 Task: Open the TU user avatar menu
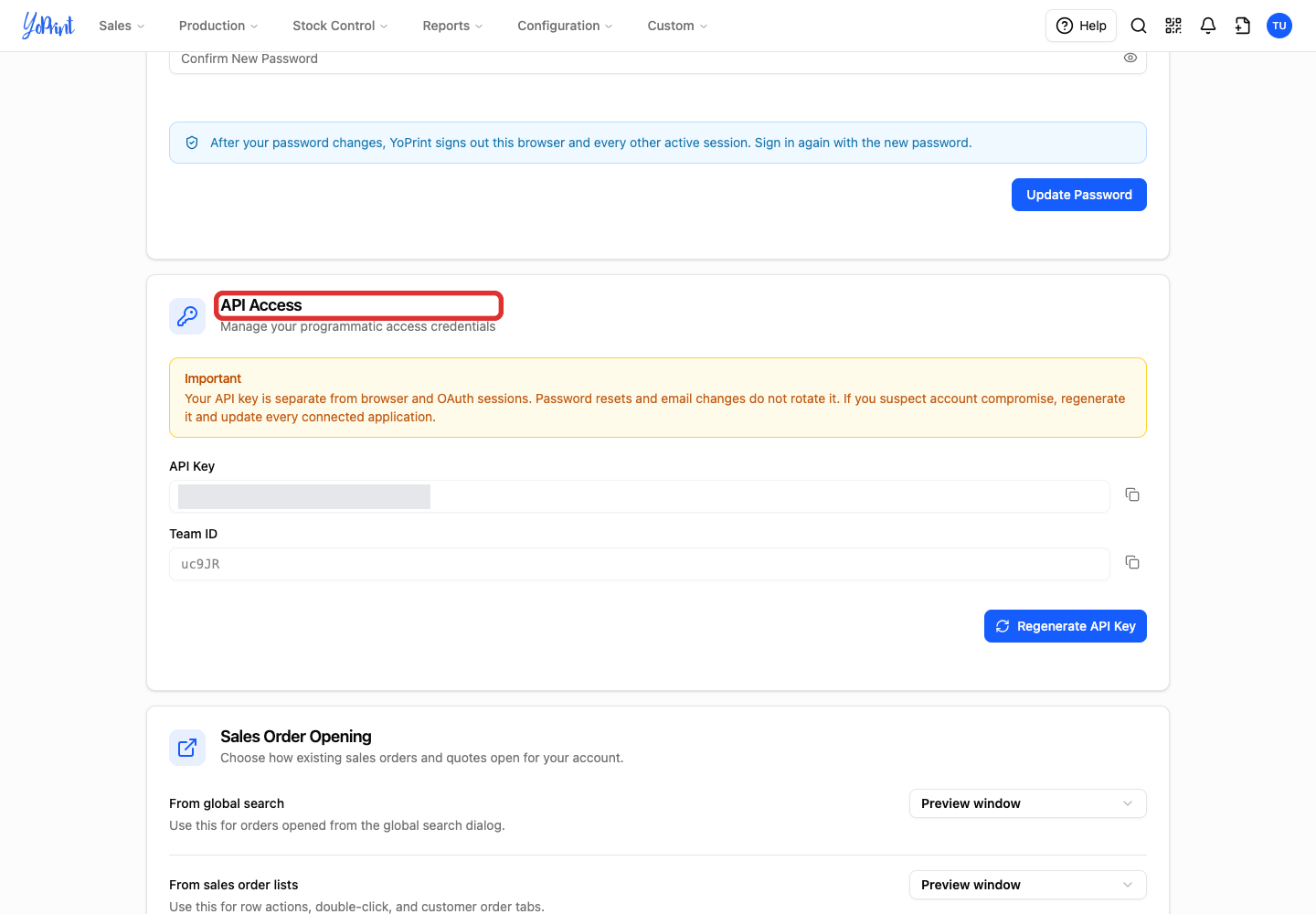1279,26
